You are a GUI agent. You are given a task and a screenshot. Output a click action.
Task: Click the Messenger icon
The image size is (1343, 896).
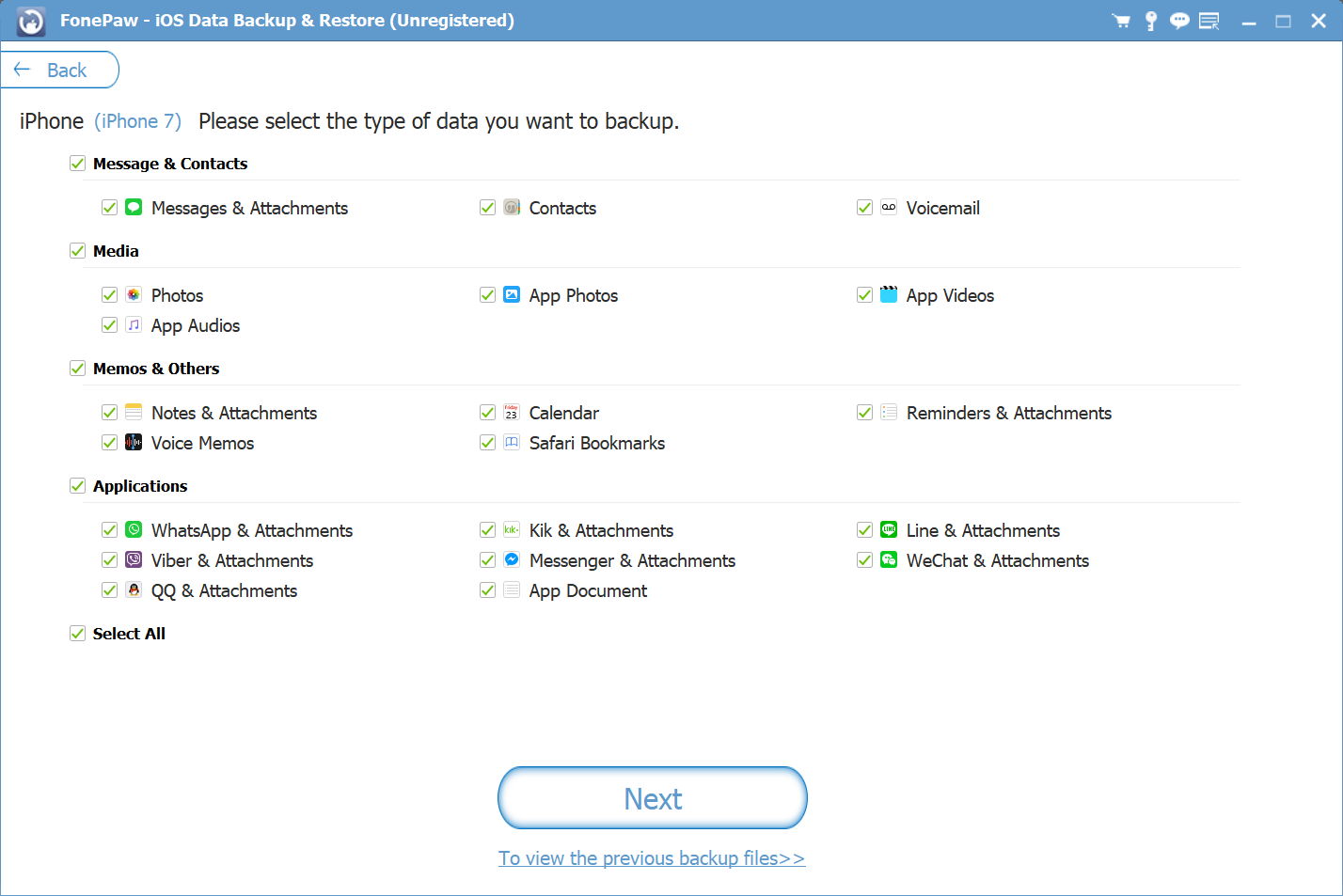pos(512,559)
